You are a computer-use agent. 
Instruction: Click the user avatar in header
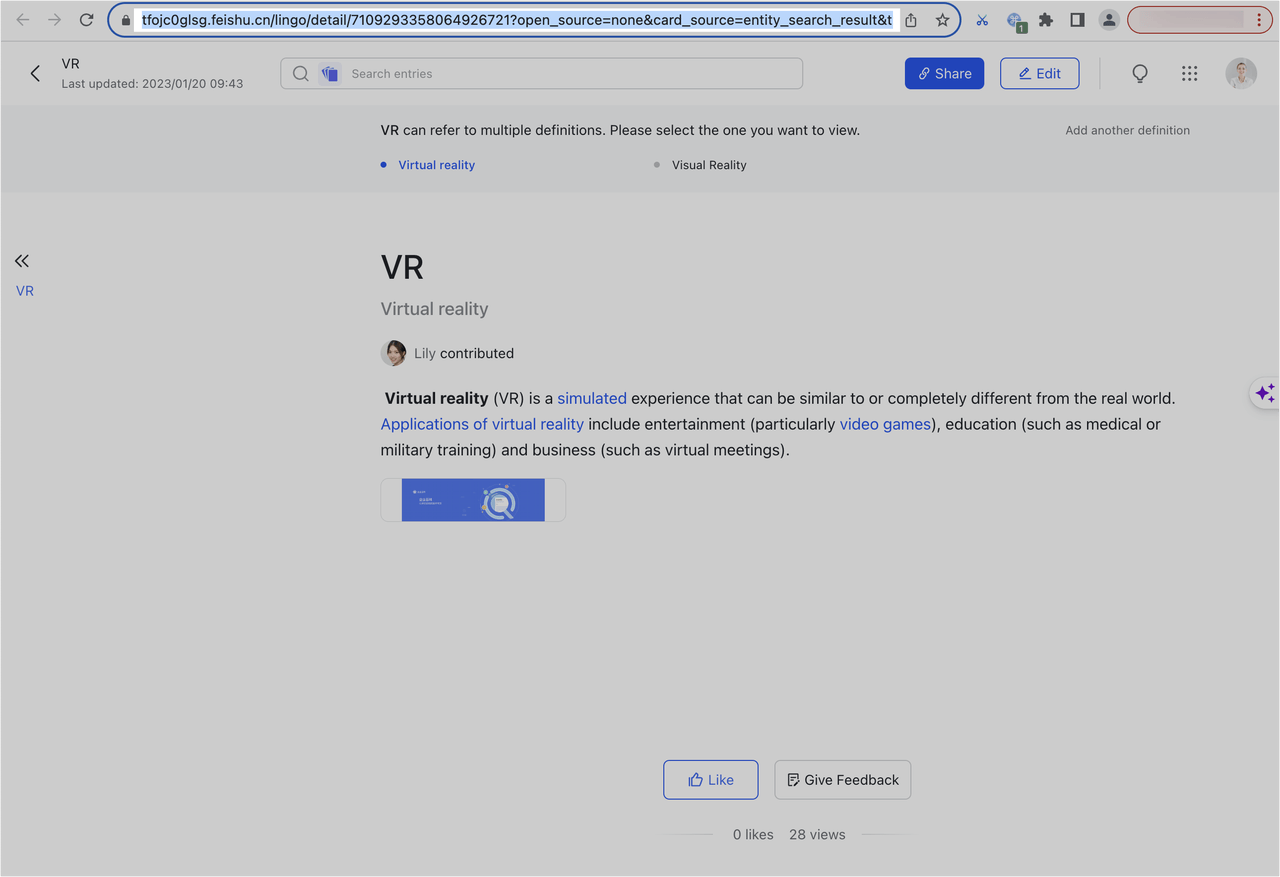(1241, 73)
